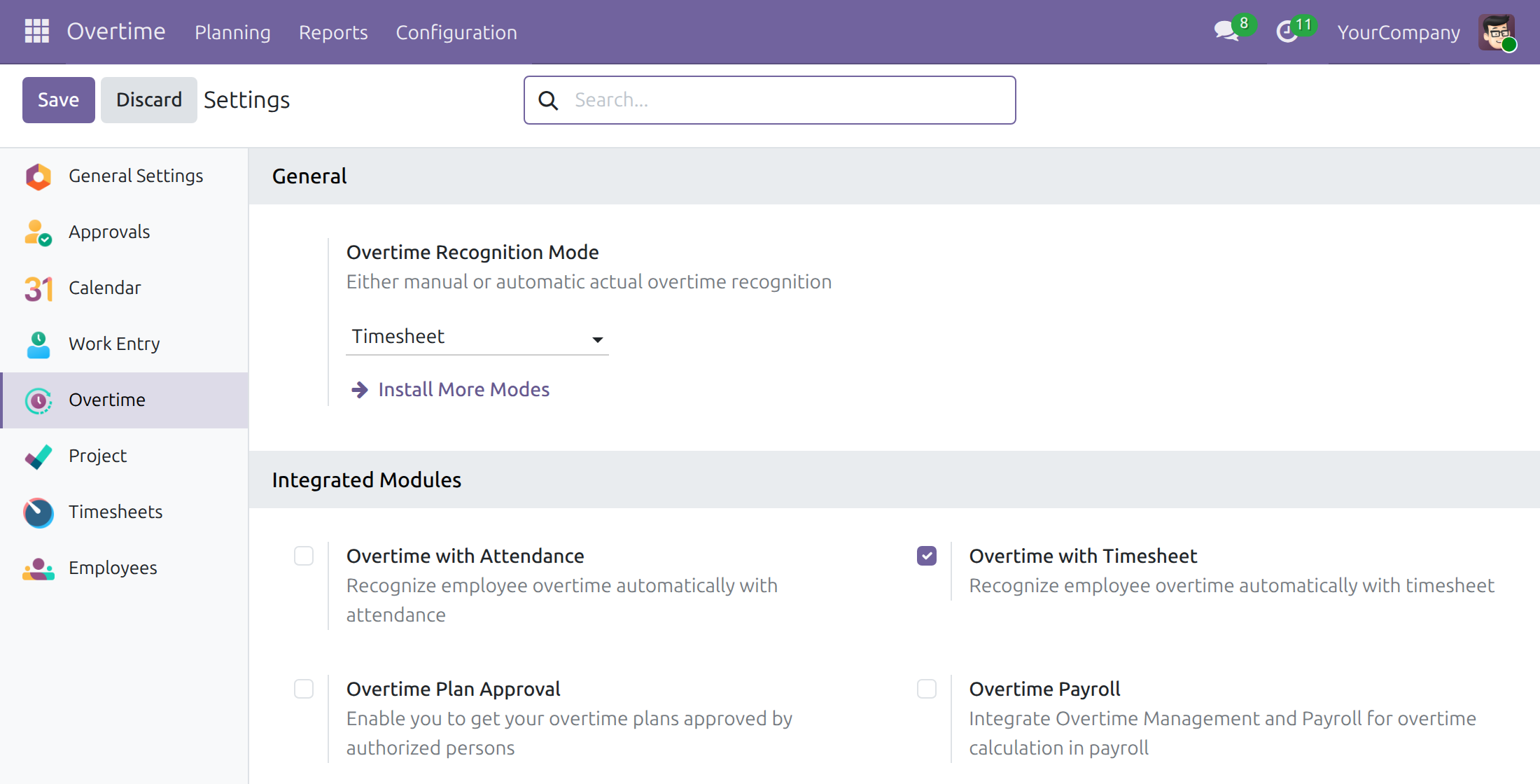This screenshot has height=784, width=1540.
Task: Open the activities clock icon
Action: click(1287, 31)
